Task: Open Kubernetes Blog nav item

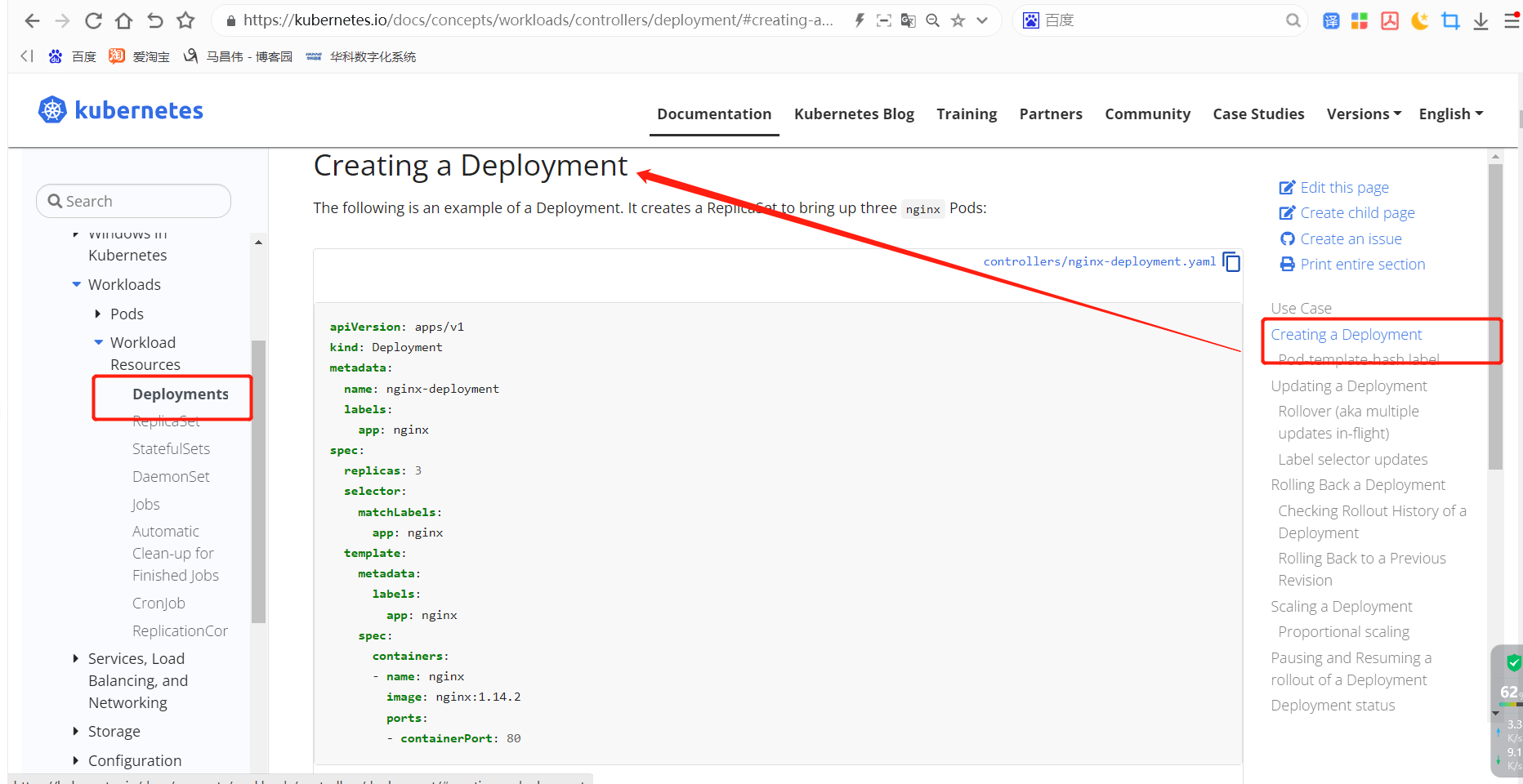Action: click(854, 114)
